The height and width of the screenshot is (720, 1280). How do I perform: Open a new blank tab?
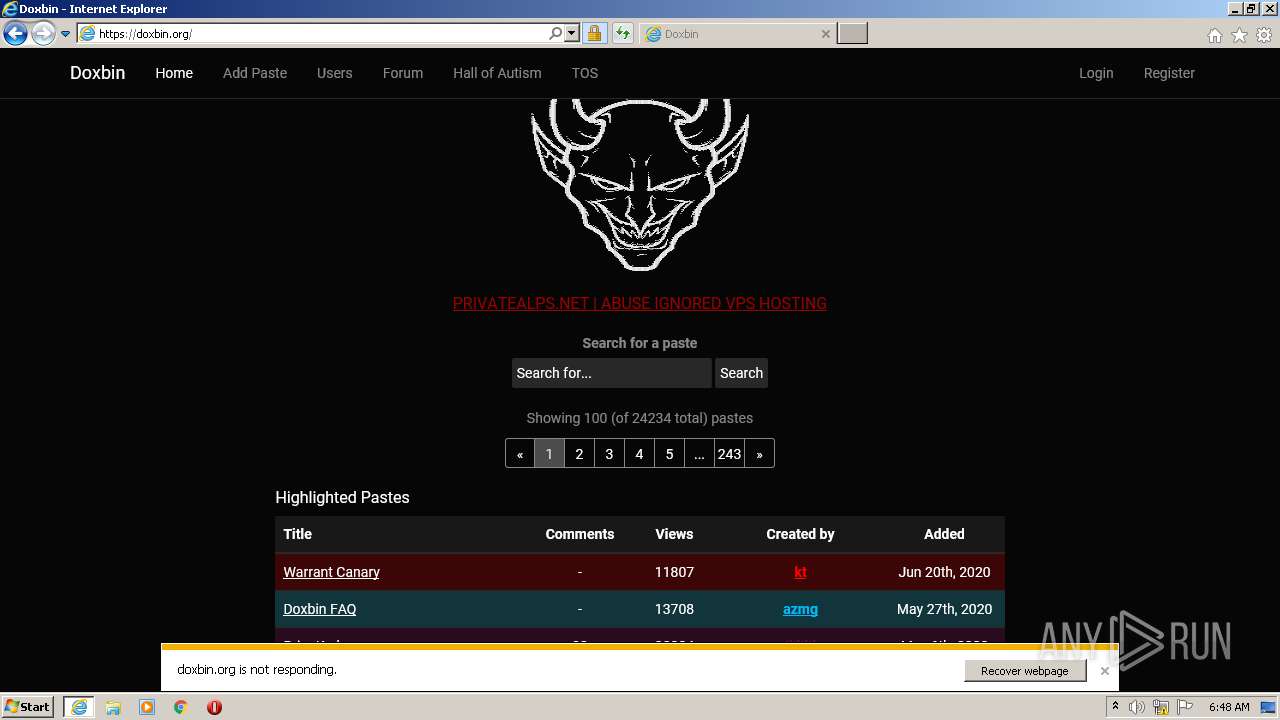[x=852, y=33]
